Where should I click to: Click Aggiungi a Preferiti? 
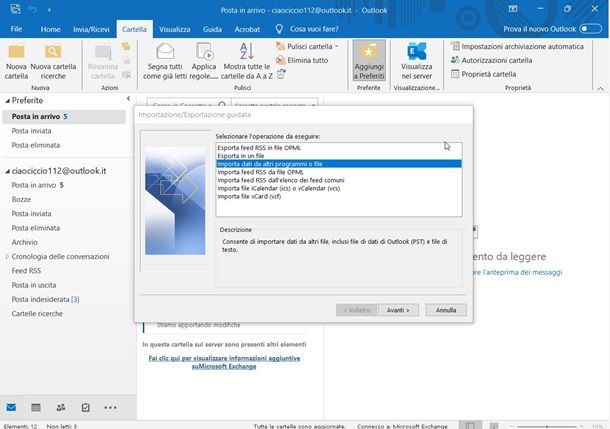[369, 61]
